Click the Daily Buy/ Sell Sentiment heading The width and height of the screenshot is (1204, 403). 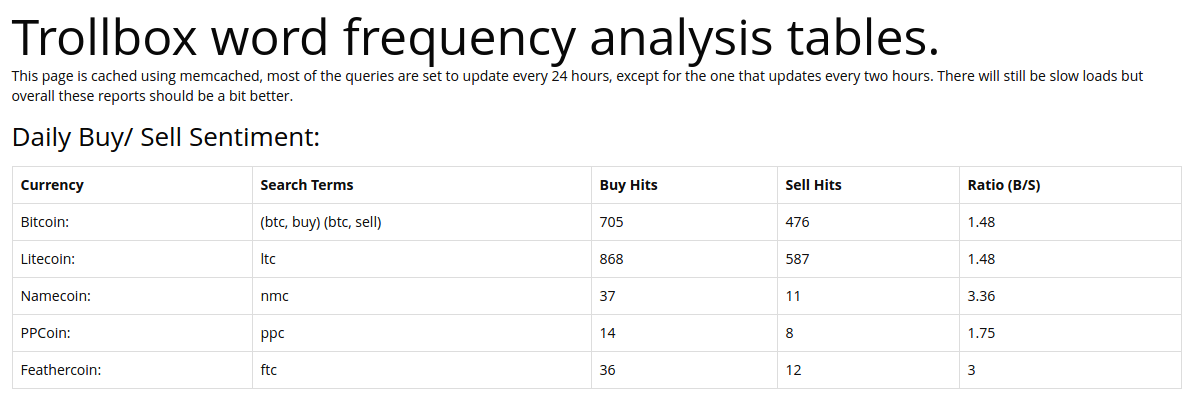click(x=166, y=138)
